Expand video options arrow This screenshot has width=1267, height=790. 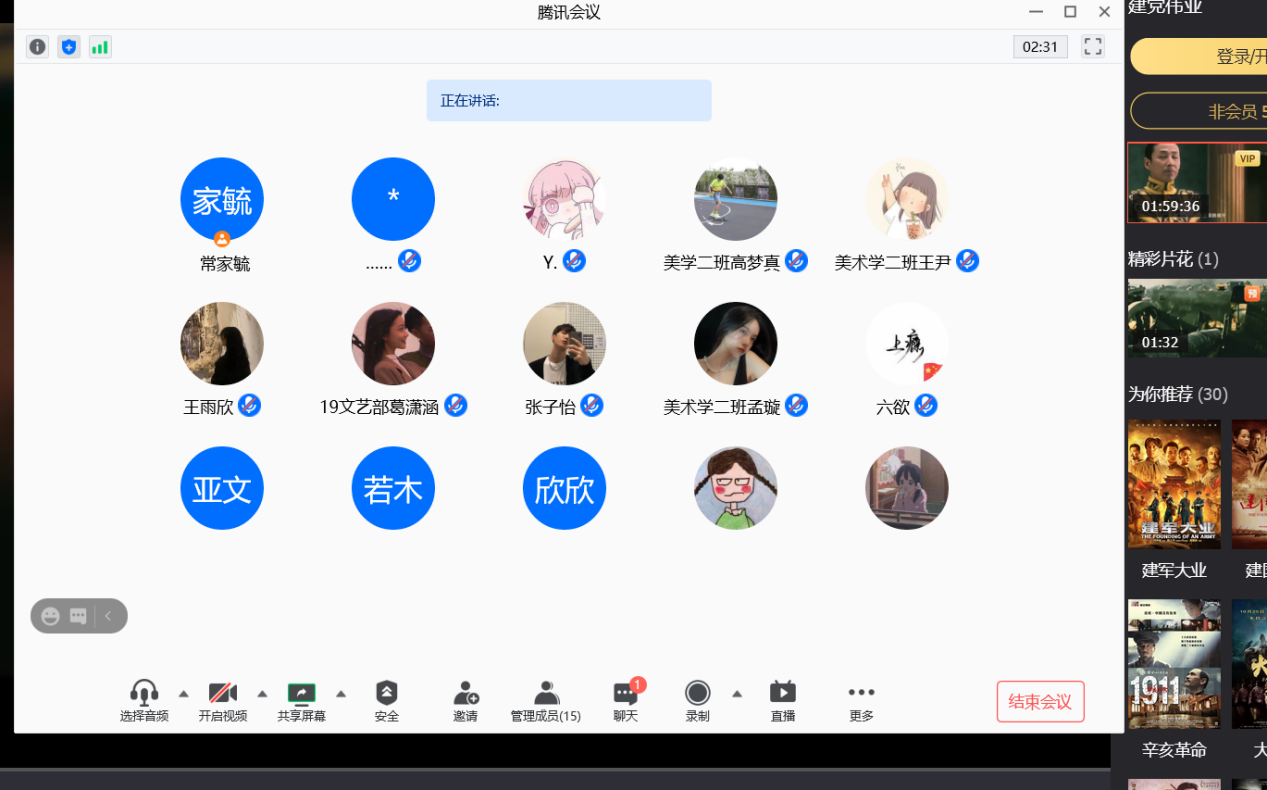262,694
